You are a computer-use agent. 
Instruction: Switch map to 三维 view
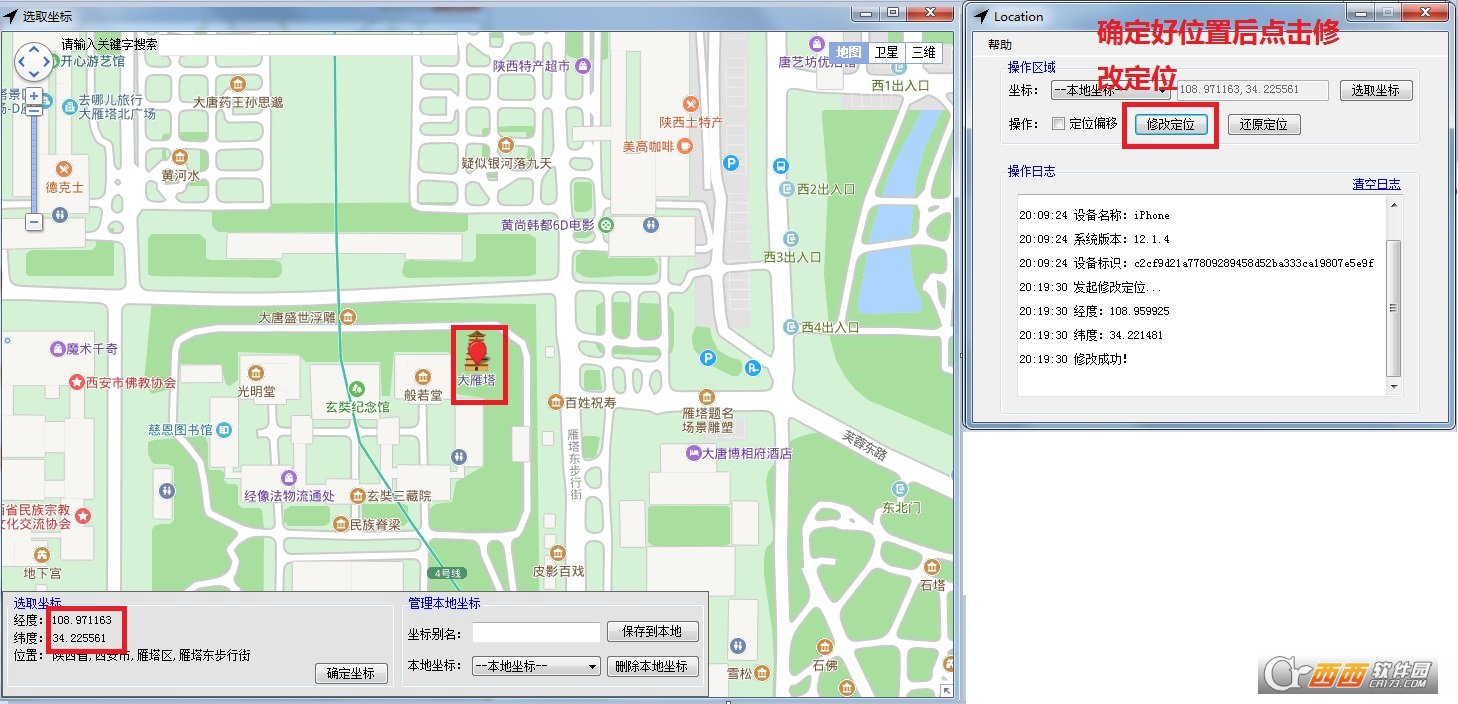(x=923, y=52)
